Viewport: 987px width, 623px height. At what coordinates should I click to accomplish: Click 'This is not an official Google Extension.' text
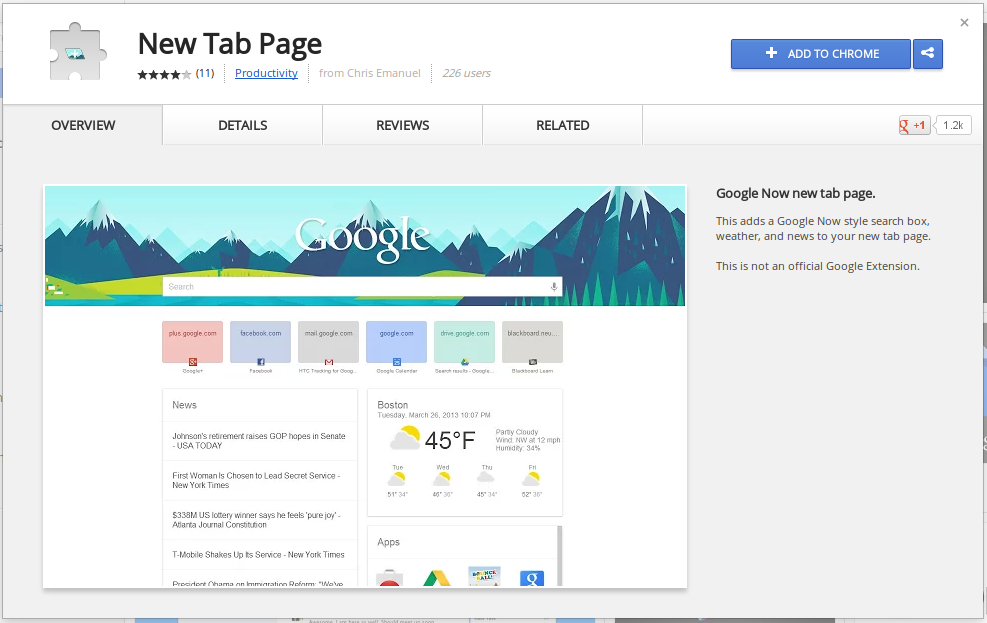pyautogui.click(x=818, y=266)
